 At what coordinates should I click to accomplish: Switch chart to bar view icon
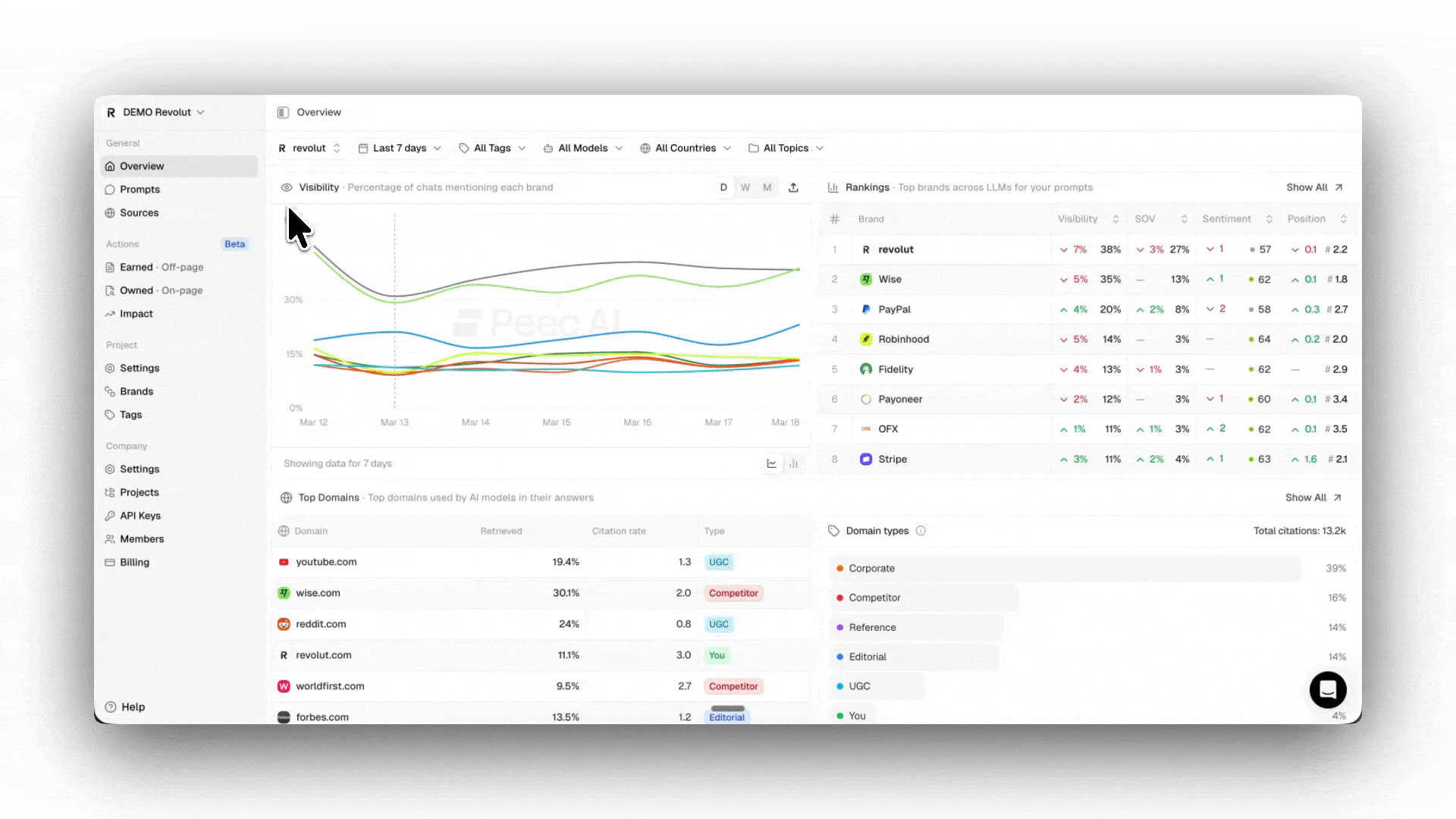(793, 463)
